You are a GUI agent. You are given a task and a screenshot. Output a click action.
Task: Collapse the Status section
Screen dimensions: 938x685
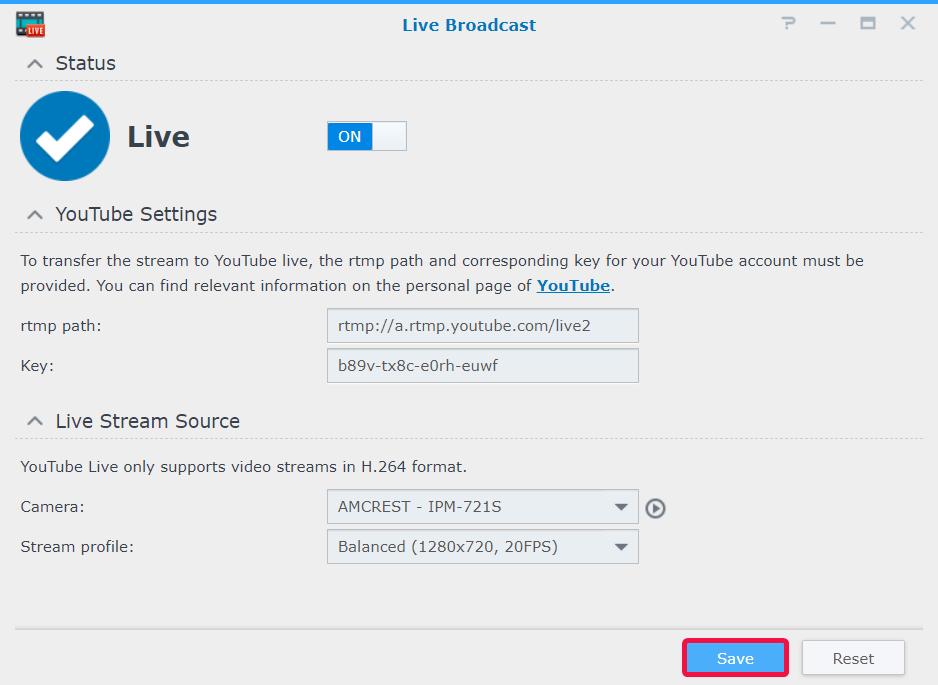pyautogui.click(x=35, y=63)
